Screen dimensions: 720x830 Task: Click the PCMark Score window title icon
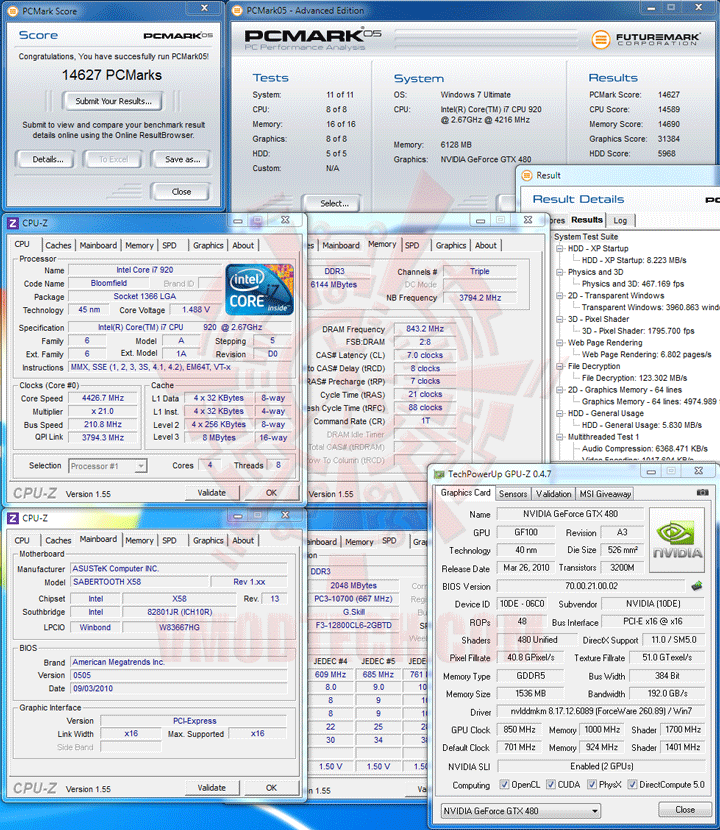[13, 11]
